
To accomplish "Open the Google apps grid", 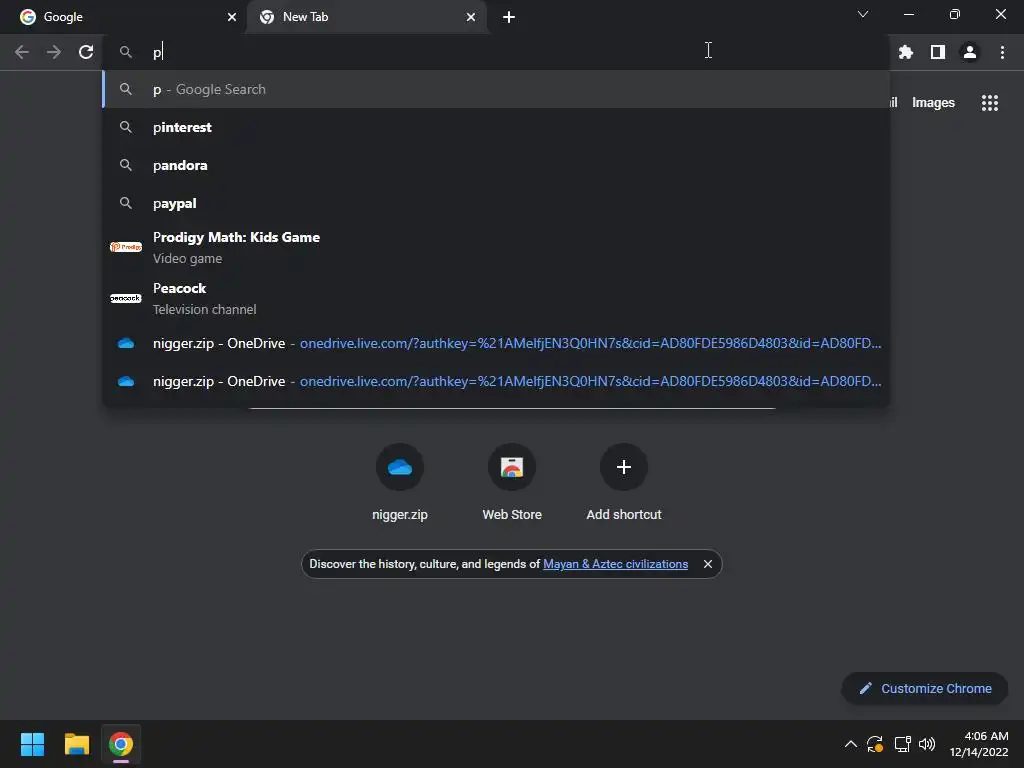I will [x=990, y=103].
